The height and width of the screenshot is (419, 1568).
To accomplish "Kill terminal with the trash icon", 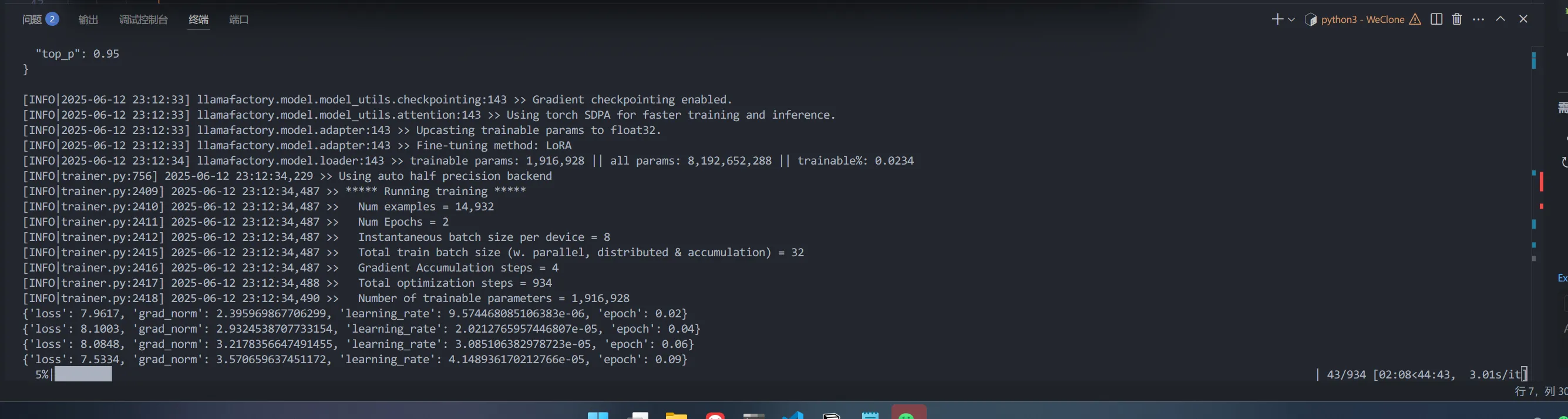I will point(1456,19).
